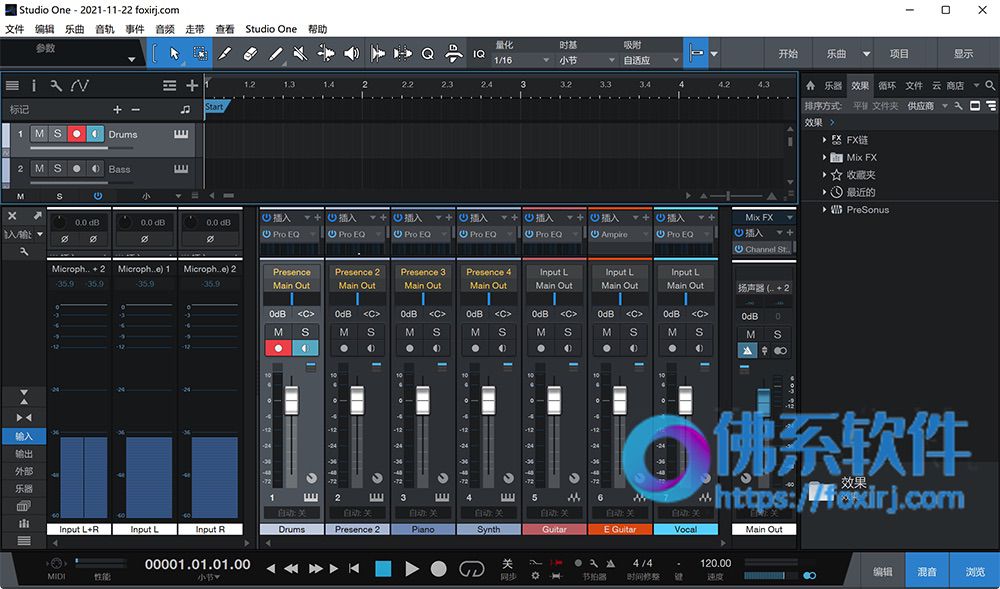Switch to the 循环 browser tab
The image size is (1000, 589).
click(886, 85)
